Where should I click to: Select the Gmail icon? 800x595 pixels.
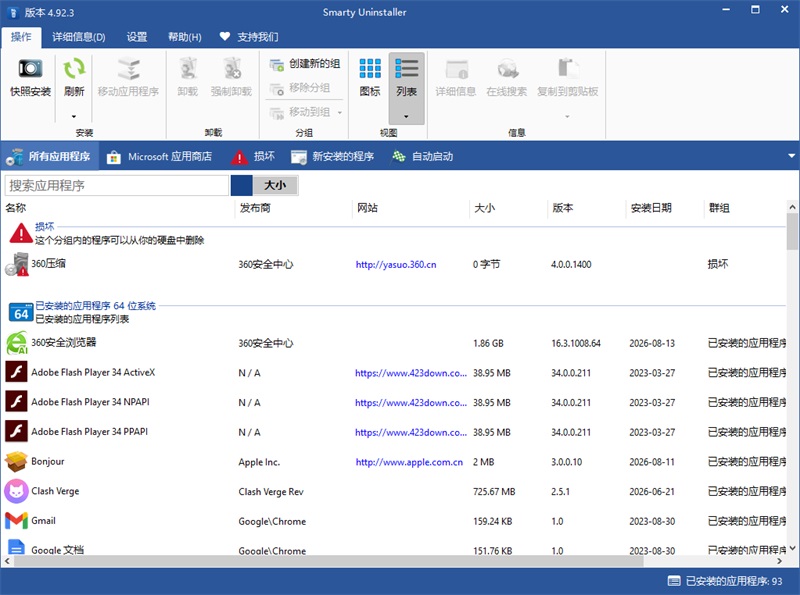(16, 520)
